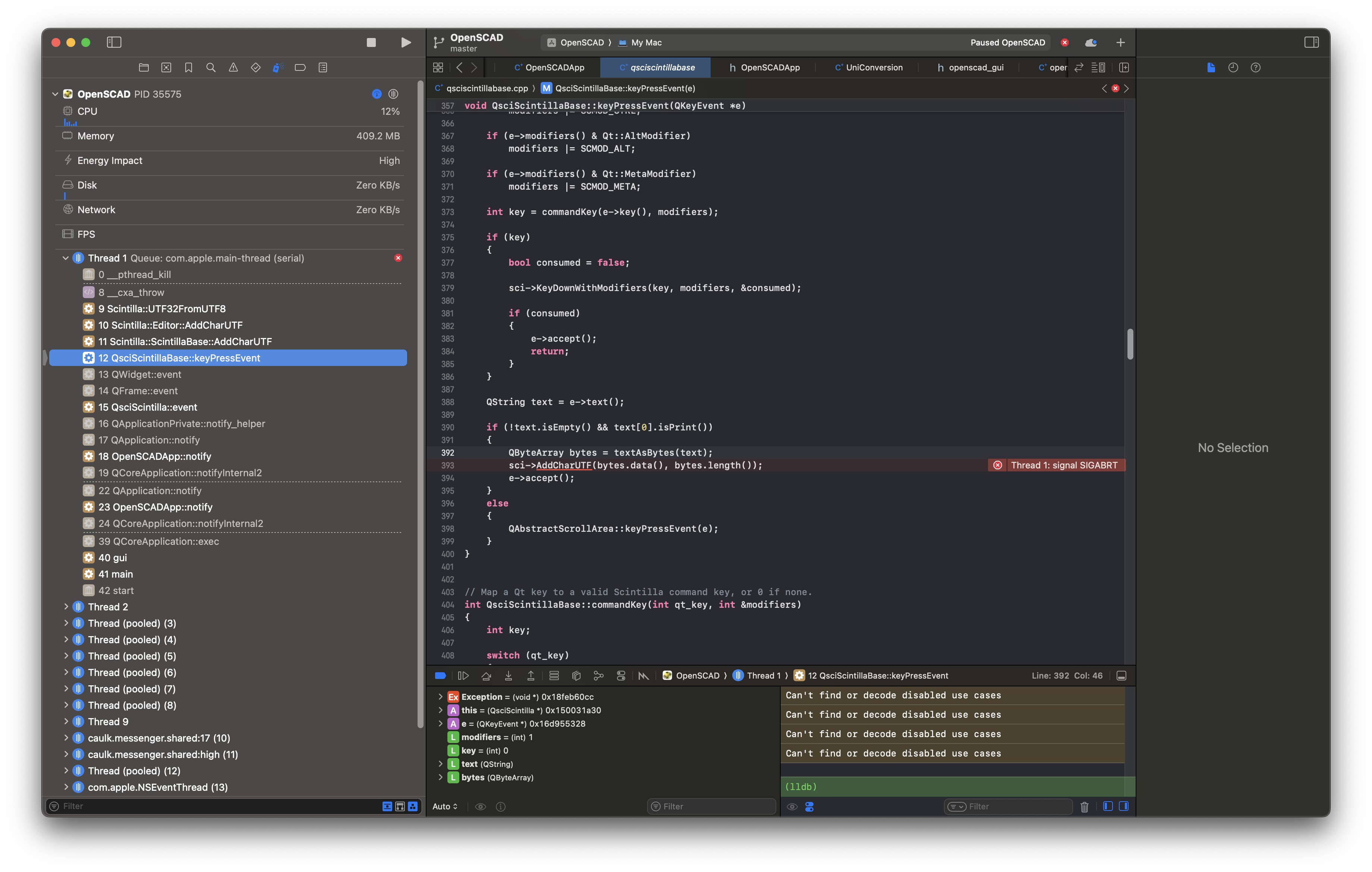Click the Run (play) button in toolbar

[x=406, y=42]
